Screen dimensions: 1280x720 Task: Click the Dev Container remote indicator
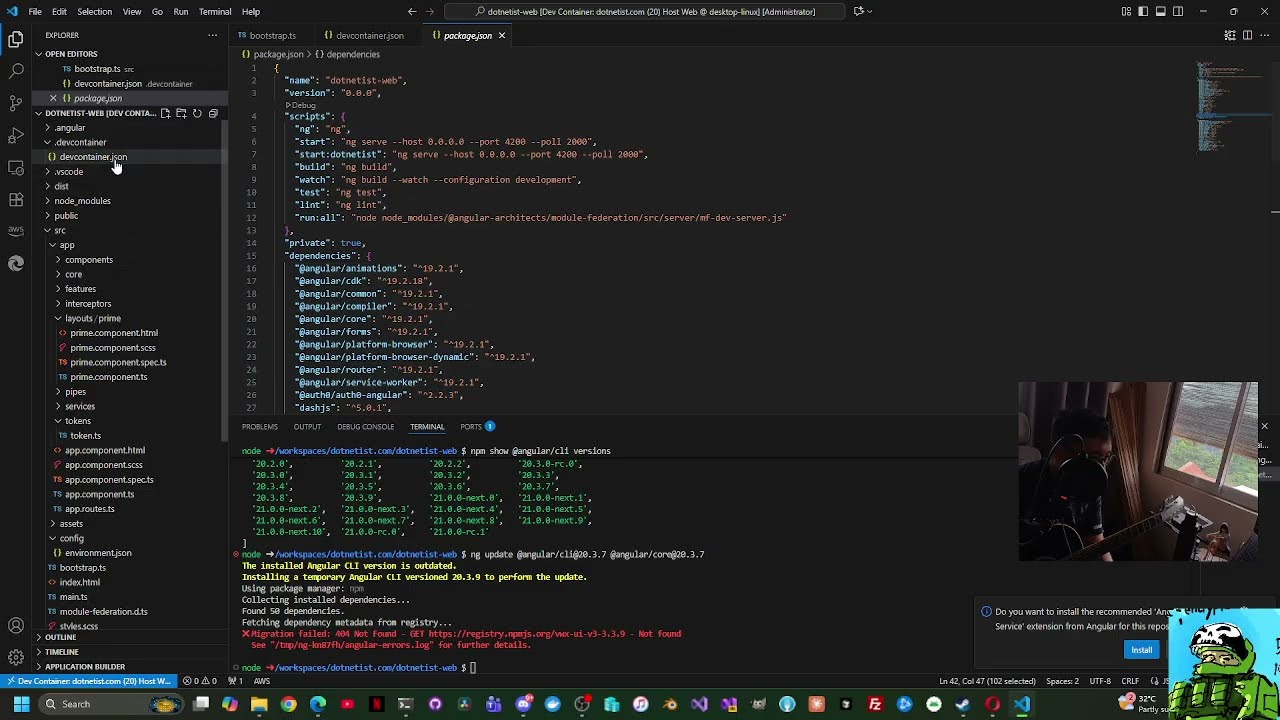pos(87,681)
